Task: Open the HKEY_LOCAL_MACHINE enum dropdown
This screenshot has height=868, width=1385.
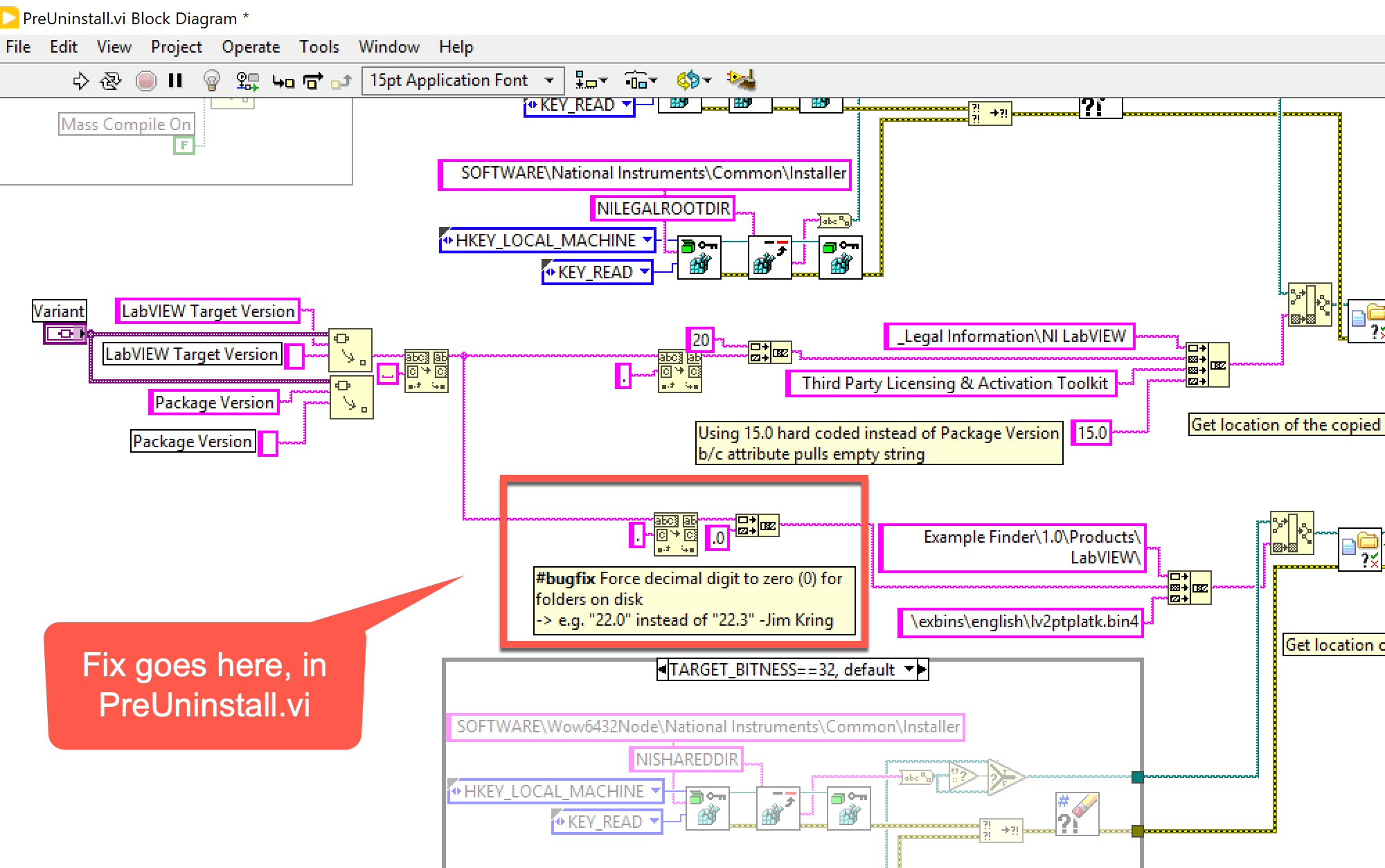Action: point(647,240)
